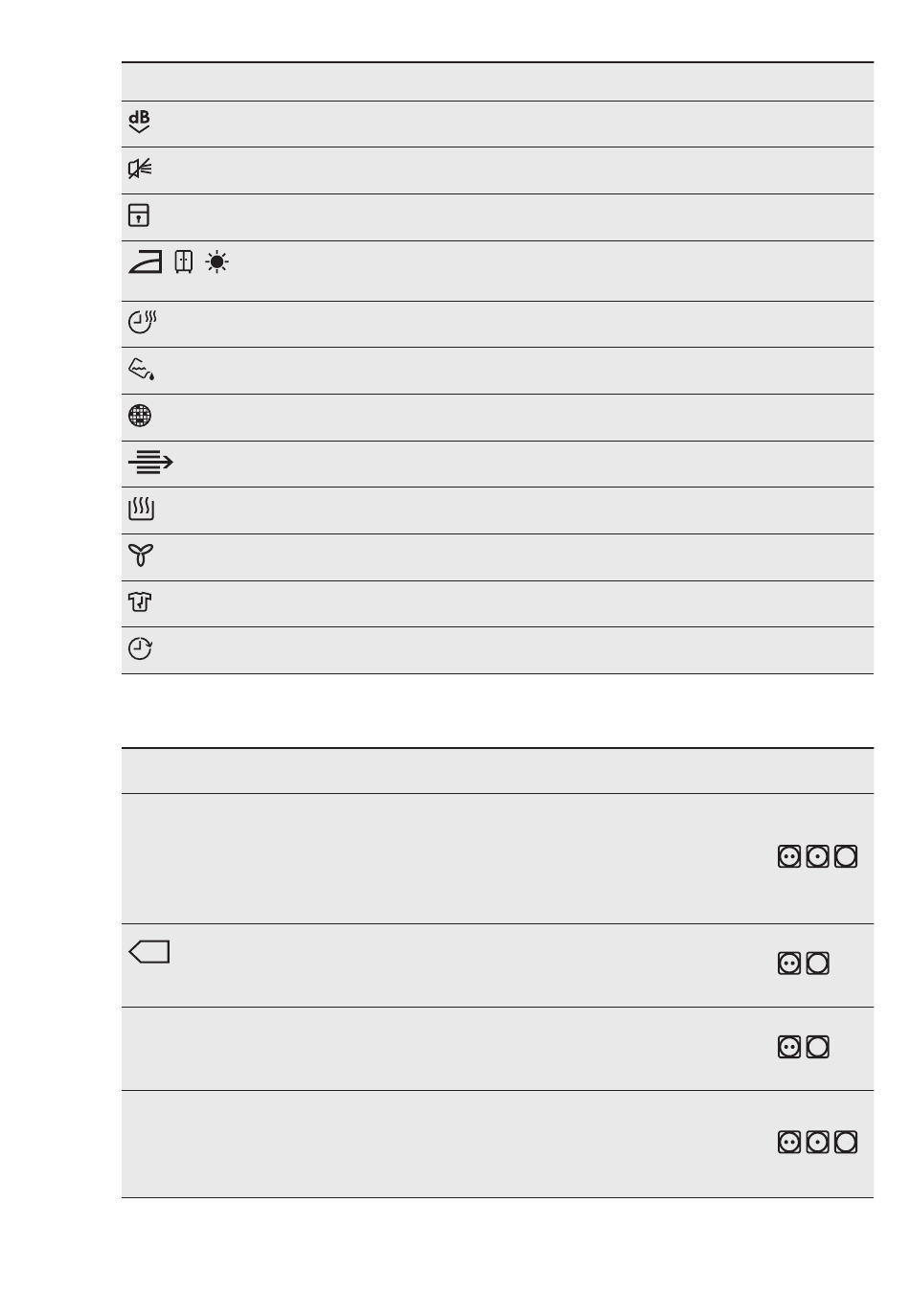The height and width of the screenshot is (1316, 910).
Task: Select the one-dot tumble symbol in bottom row
Action: [817, 1142]
